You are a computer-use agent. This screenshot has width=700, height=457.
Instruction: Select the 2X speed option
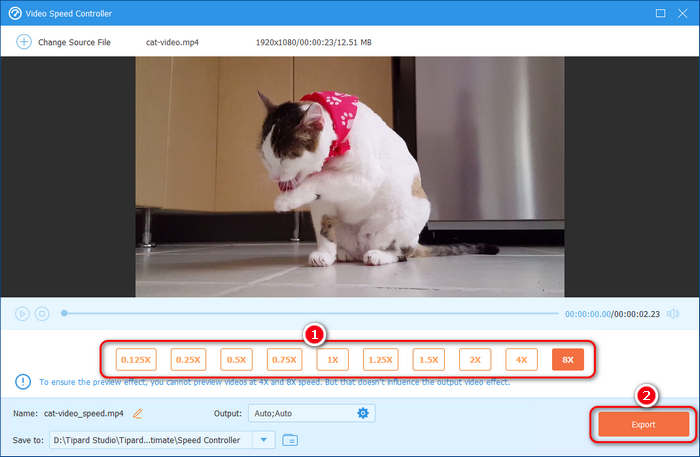475,359
